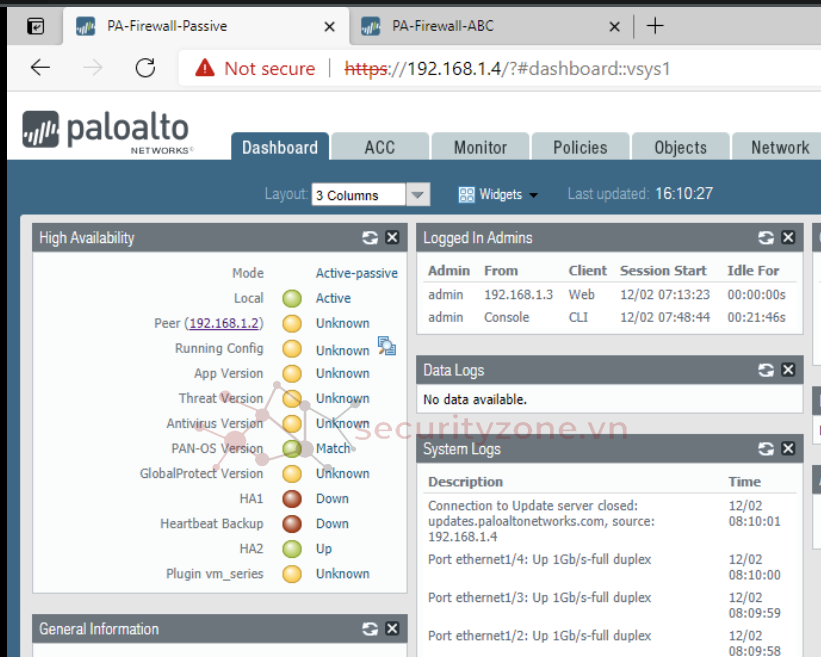
Task: Open the ACC tab
Action: [x=380, y=147]
